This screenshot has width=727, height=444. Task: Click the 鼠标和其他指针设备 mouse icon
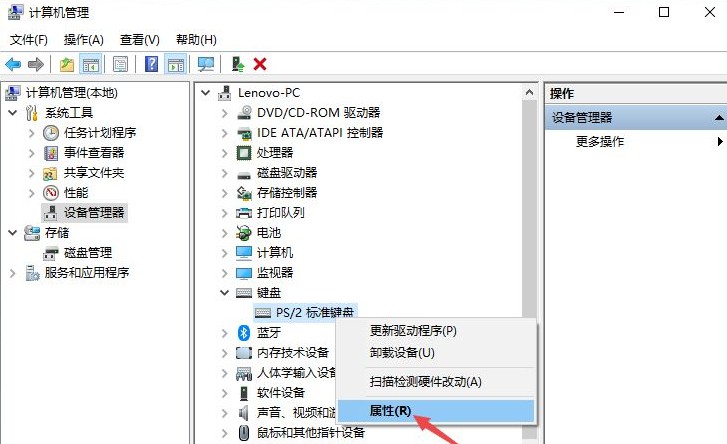tap(244, 433)
